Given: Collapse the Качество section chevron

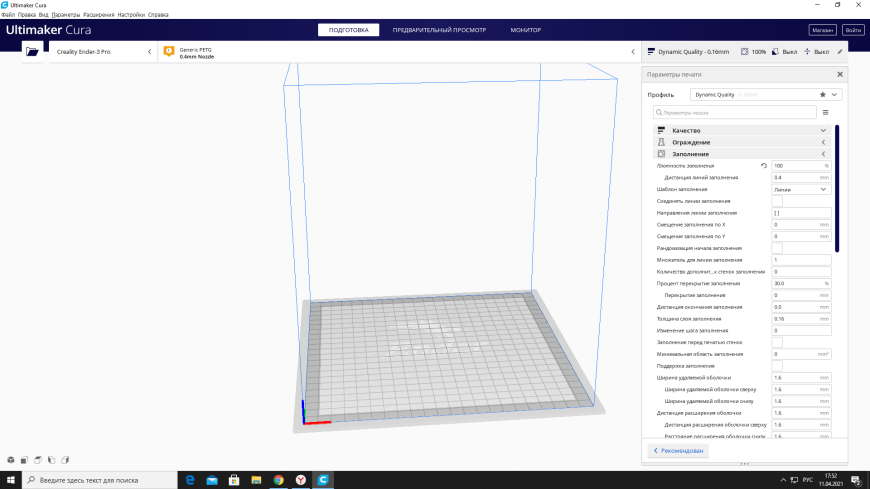Looking at the screenshot, I should (x=823, y=130).
